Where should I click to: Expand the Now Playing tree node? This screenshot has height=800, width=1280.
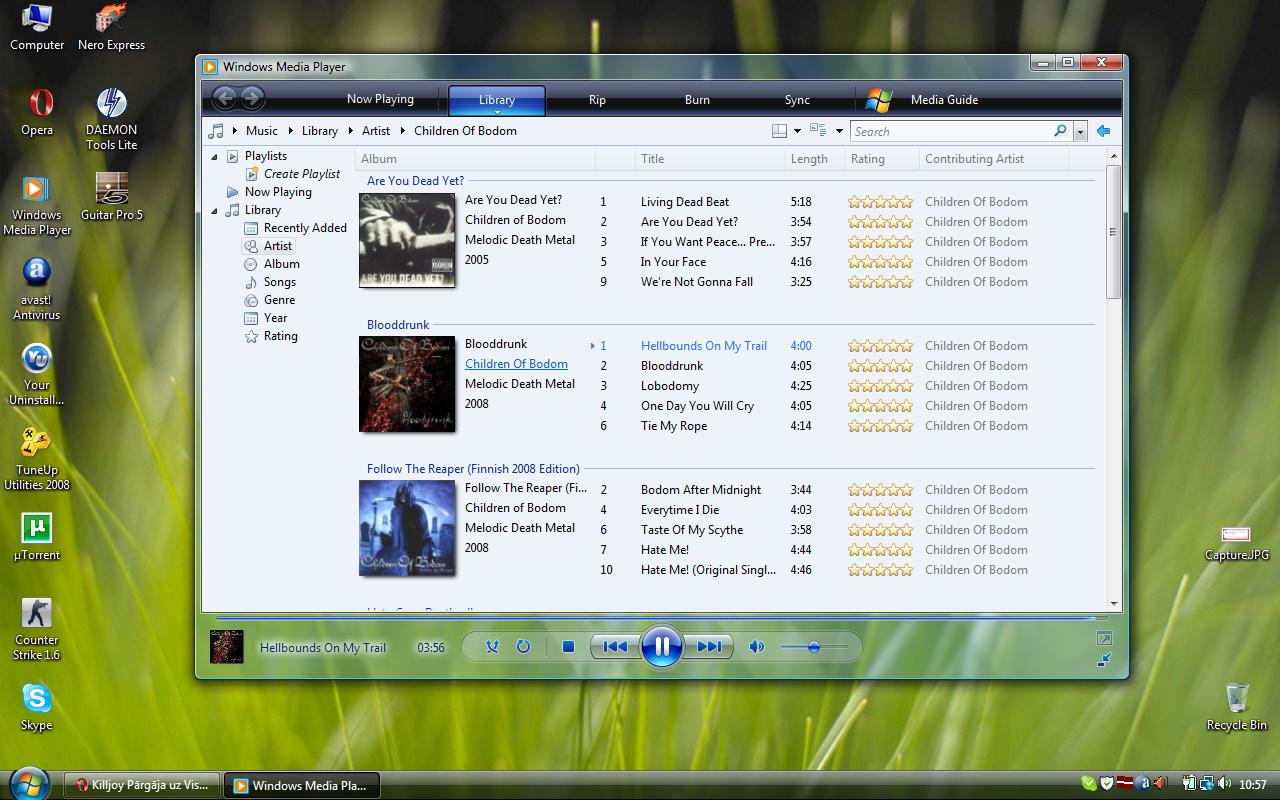(x=232, y=192)
